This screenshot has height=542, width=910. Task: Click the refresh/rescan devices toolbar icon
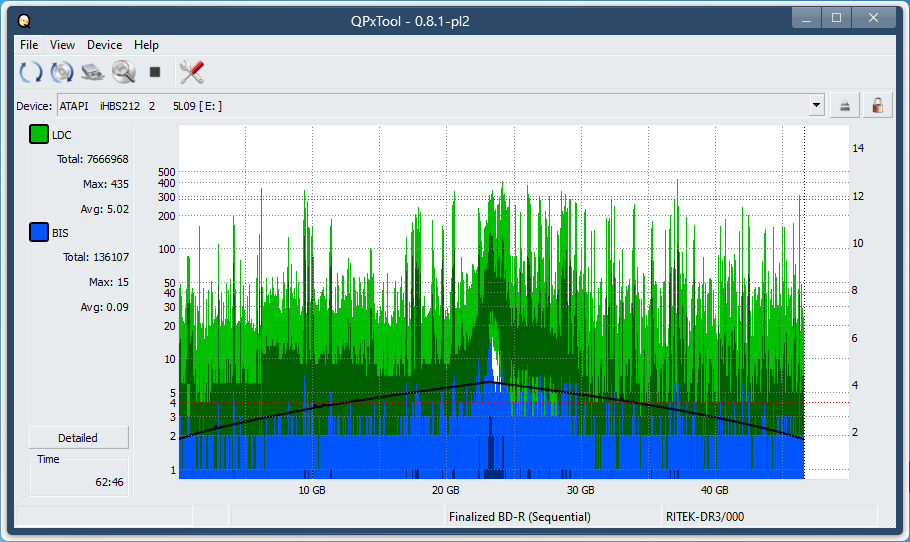click(x=31, y=72)
